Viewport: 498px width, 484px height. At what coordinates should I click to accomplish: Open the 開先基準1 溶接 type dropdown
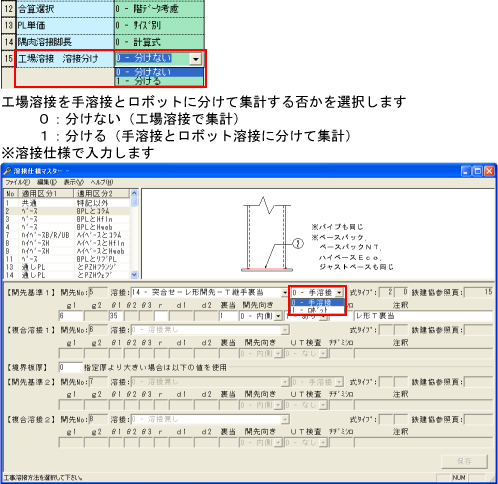(285, 293)
